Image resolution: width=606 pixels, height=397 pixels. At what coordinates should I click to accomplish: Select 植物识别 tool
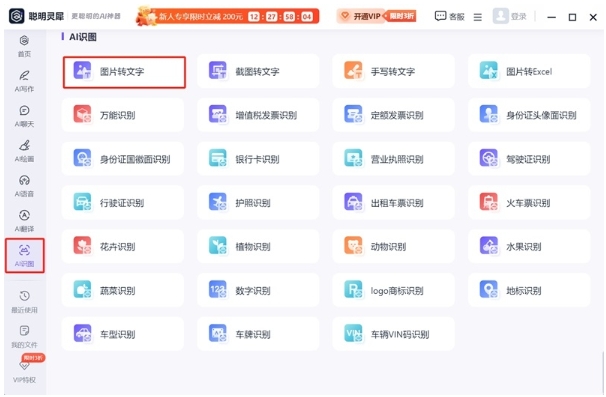pyautogui.click(x=258, y=246)
